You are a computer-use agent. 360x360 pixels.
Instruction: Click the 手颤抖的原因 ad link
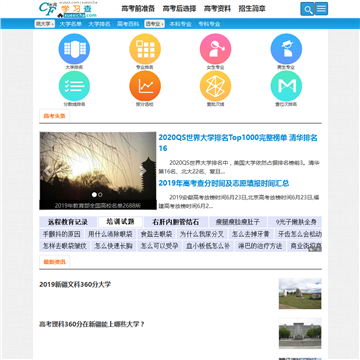(x=61, y=234)
